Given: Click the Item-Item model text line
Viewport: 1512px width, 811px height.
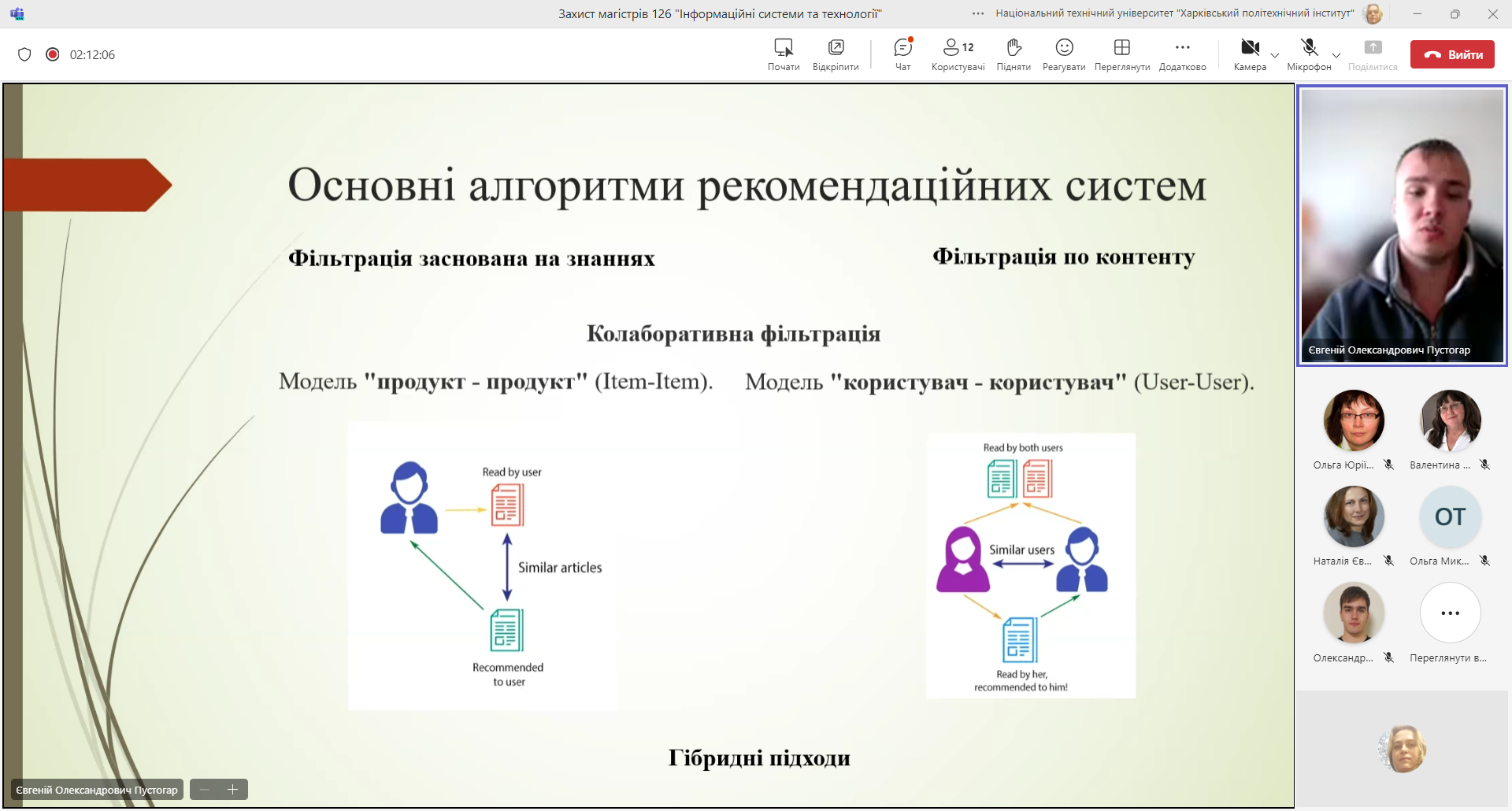Looking at the screenshot, I should click(x=496, y=382).
